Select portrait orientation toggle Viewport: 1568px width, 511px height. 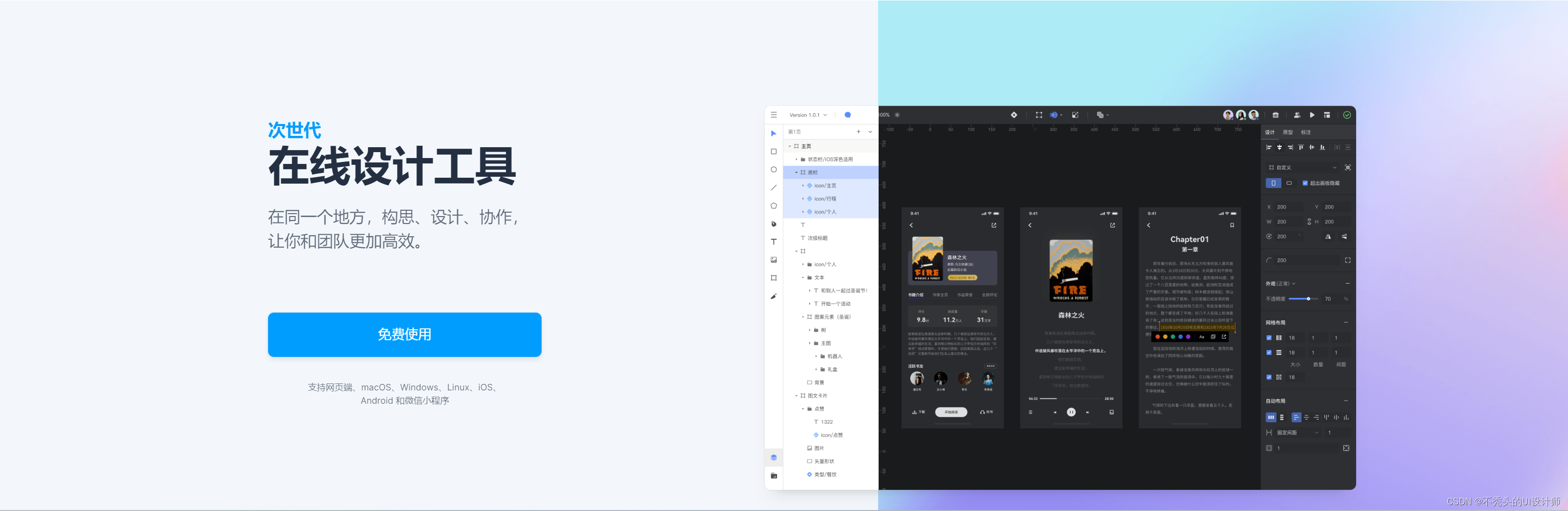pos(1273,183)
